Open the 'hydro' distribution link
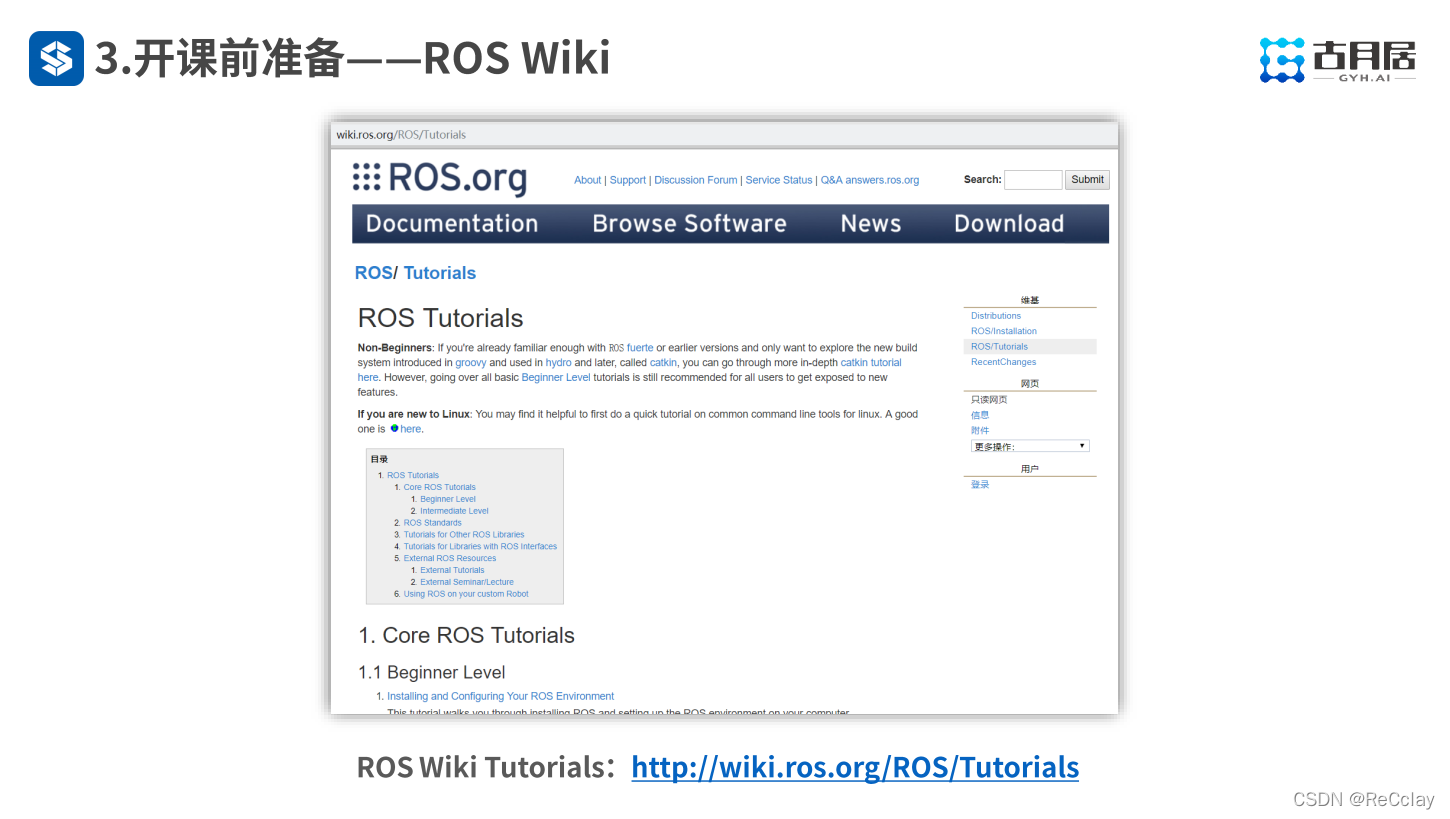 (x=559, y=363)
